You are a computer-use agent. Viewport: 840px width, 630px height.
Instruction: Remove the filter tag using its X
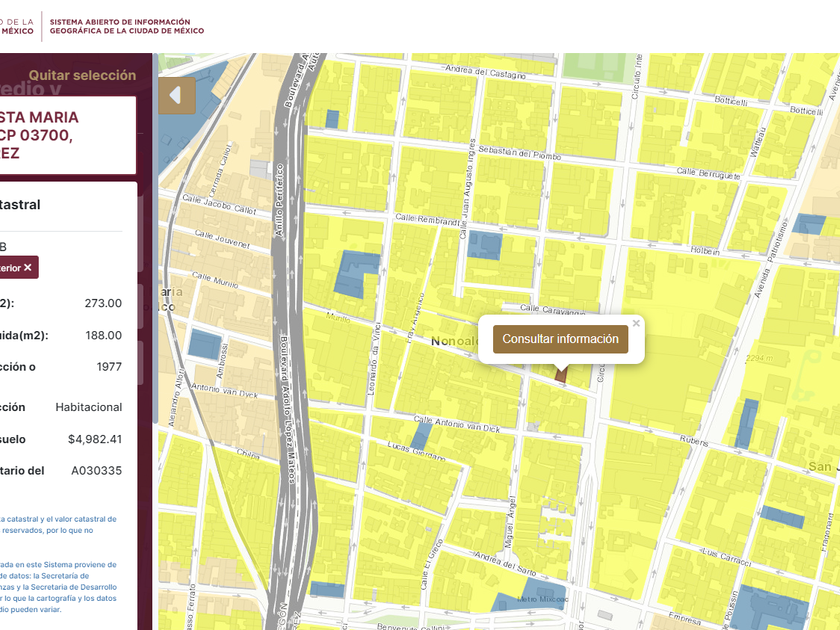click(x=28, y=268)
